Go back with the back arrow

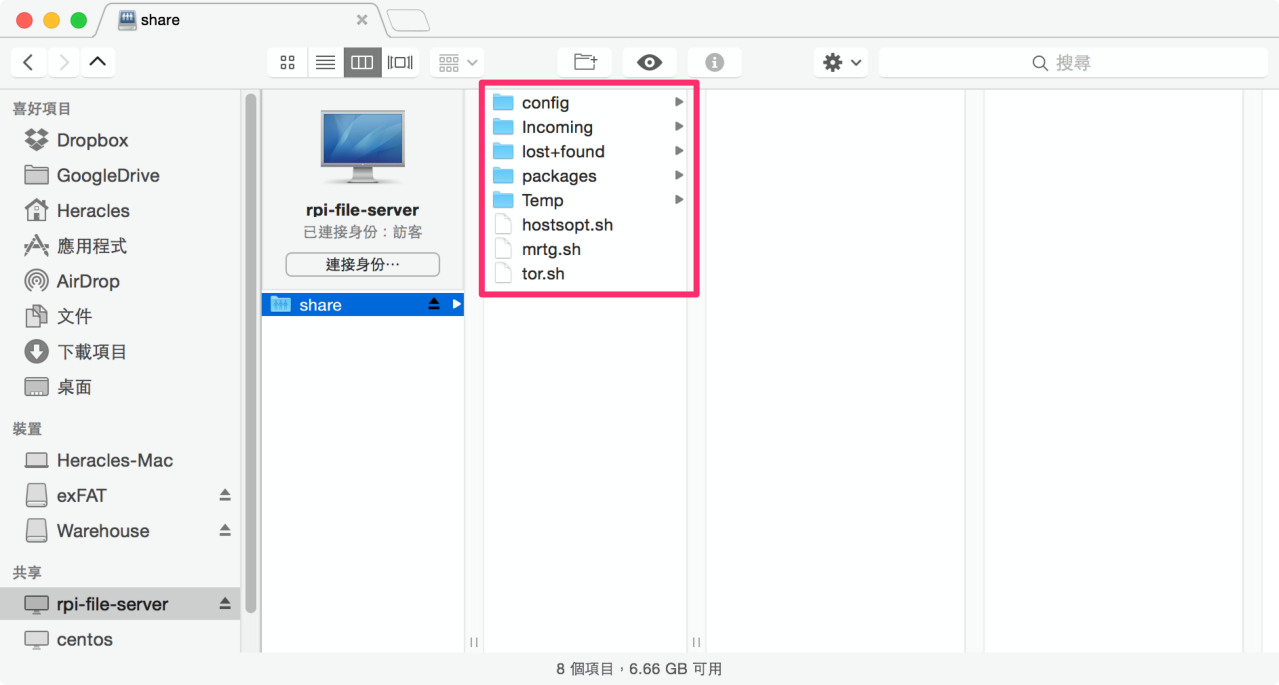pyautogui.click(x=27, y=62)
